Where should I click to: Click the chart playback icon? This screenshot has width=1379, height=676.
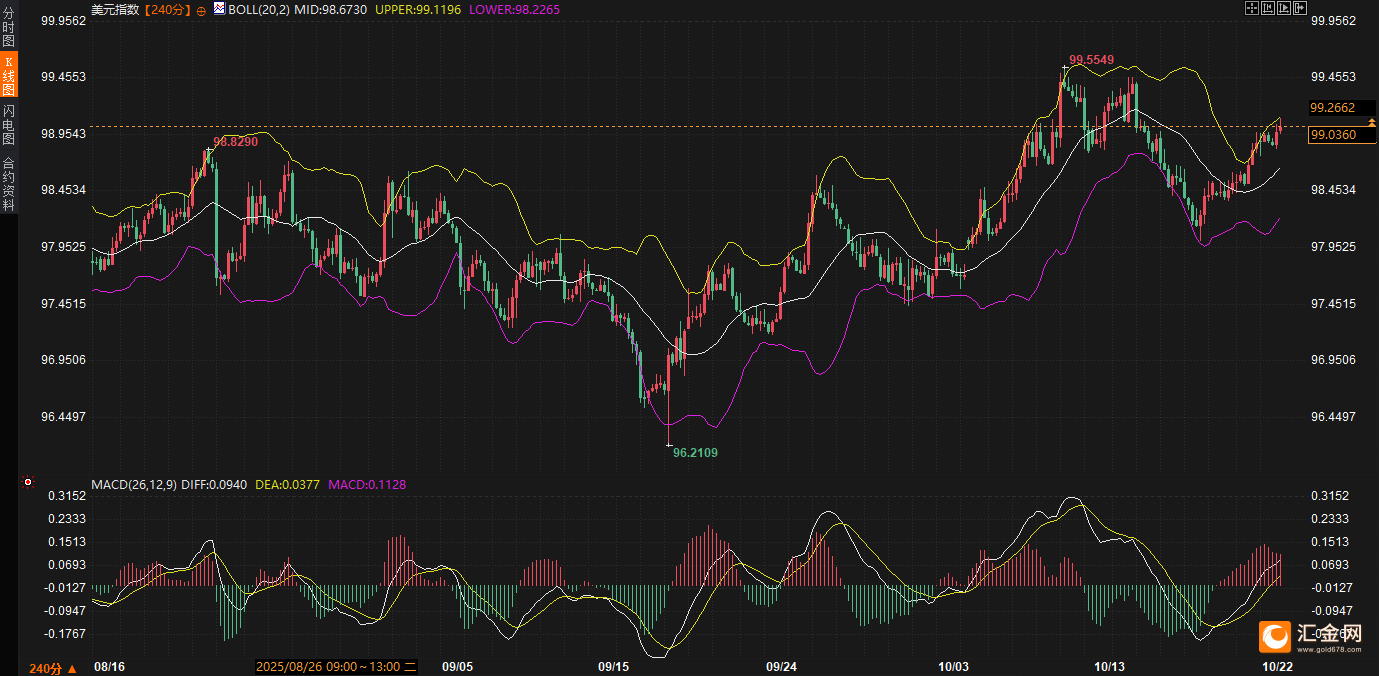tap(1285, 8)
